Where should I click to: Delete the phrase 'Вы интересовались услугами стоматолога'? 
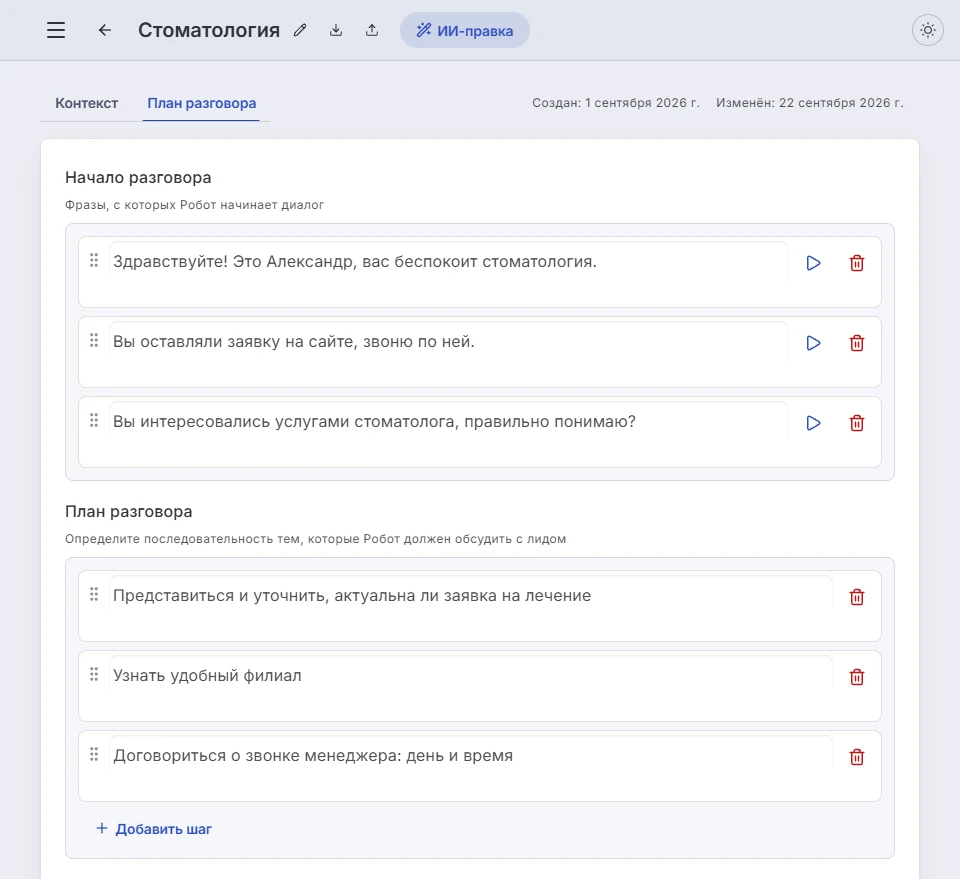click(857, 423)
